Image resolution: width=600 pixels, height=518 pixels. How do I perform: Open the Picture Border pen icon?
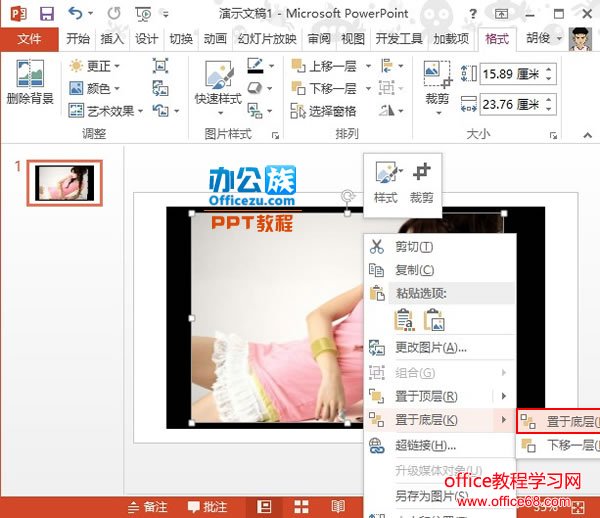[255, 66]
